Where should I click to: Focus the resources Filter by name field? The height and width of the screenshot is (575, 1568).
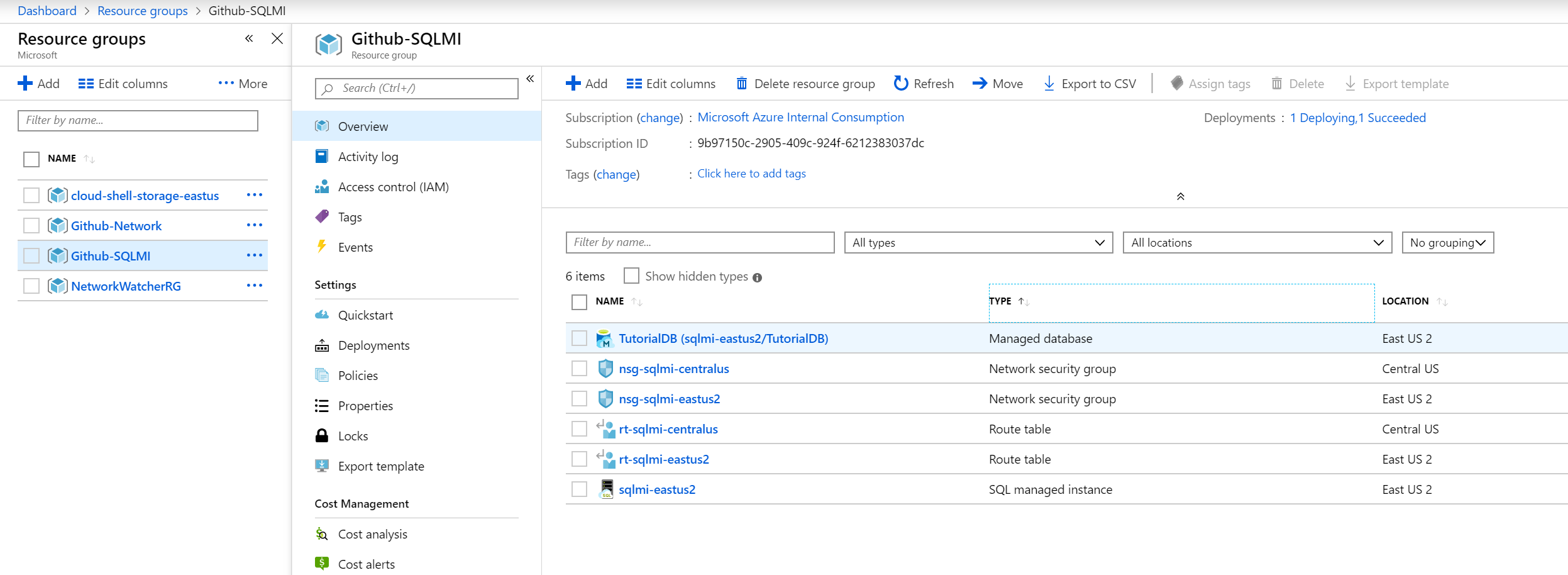[x=700, y=243]
